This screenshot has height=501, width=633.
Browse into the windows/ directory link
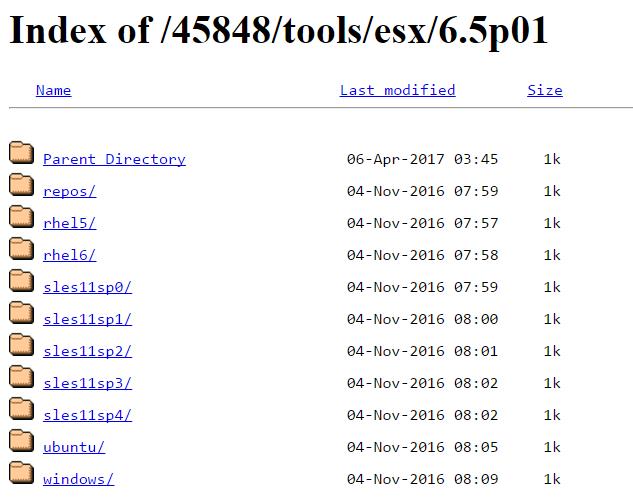pos(78,479)
